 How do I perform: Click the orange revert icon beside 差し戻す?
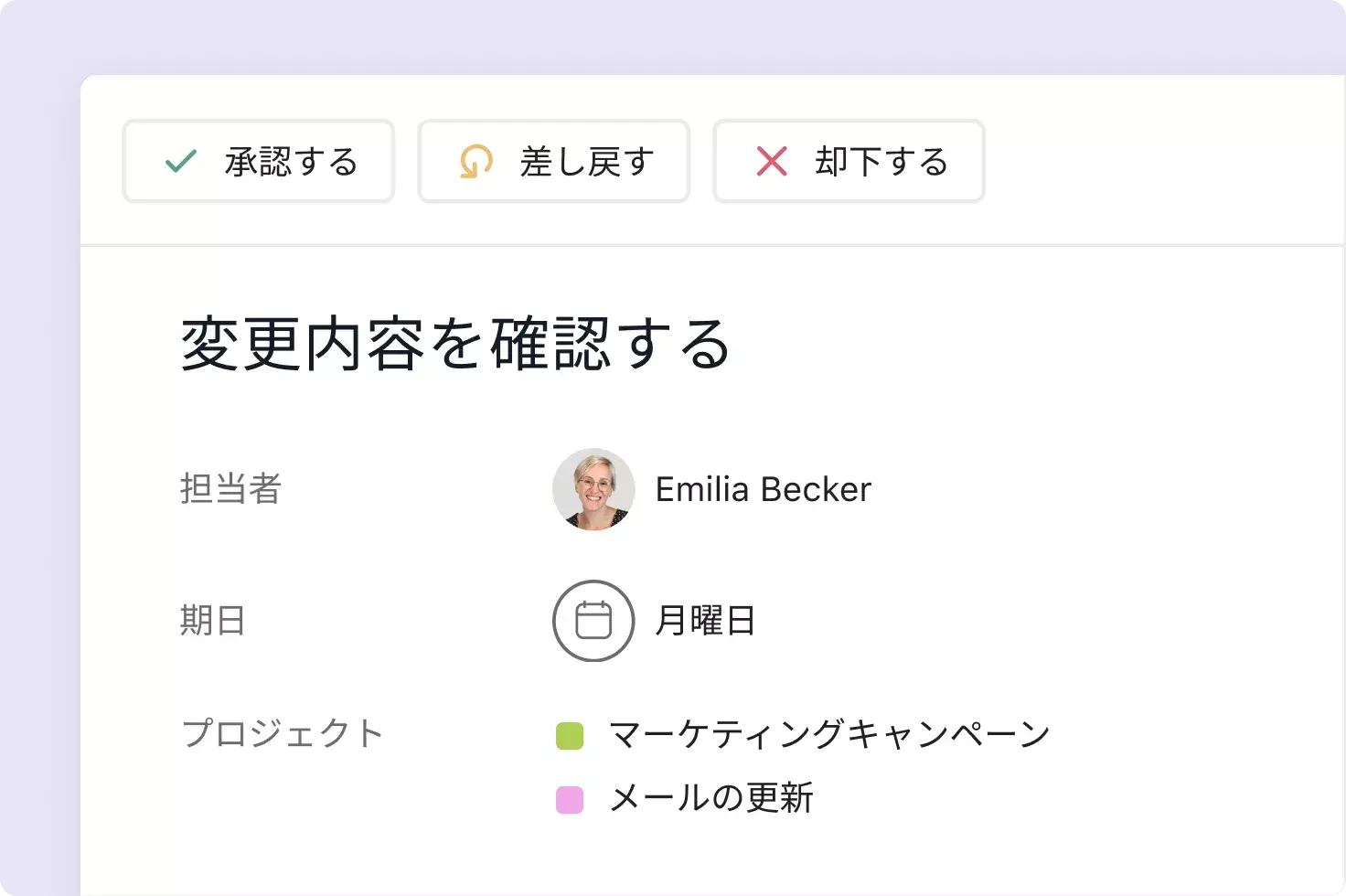point(475,162)
